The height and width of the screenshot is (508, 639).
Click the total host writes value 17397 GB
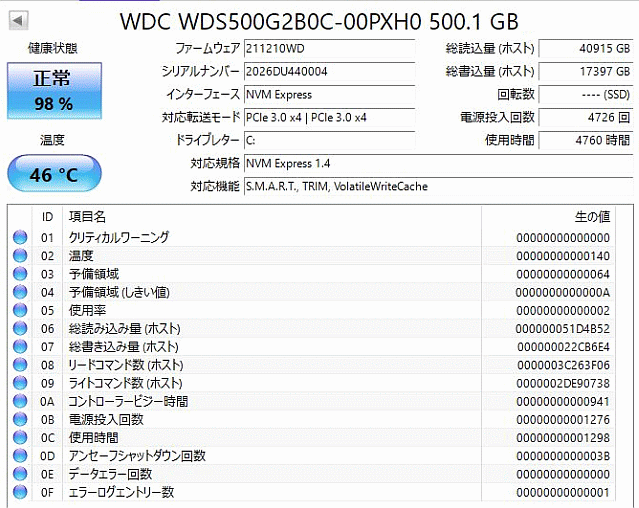[x=586, y=72]
